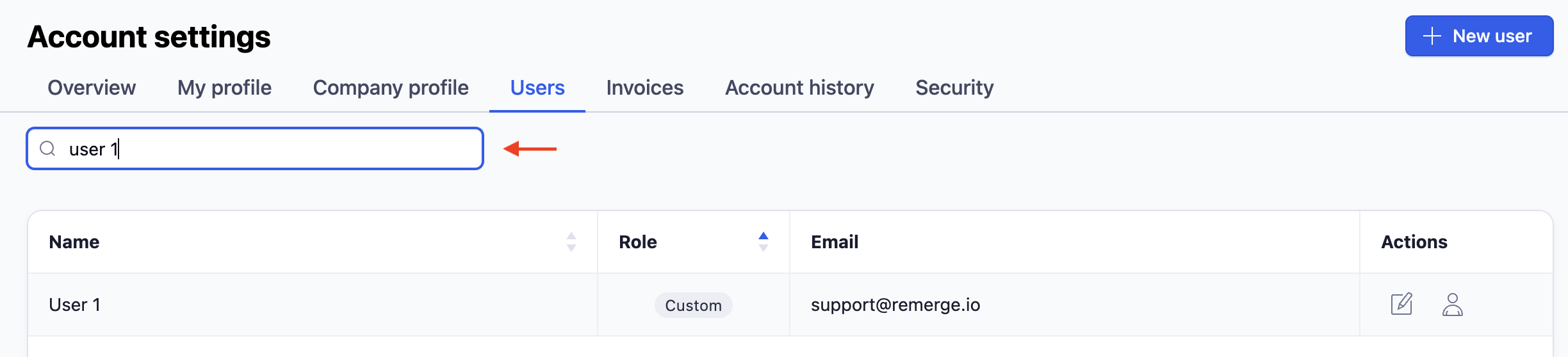
Task: Open the Overview tab
Action: [92, 88]
